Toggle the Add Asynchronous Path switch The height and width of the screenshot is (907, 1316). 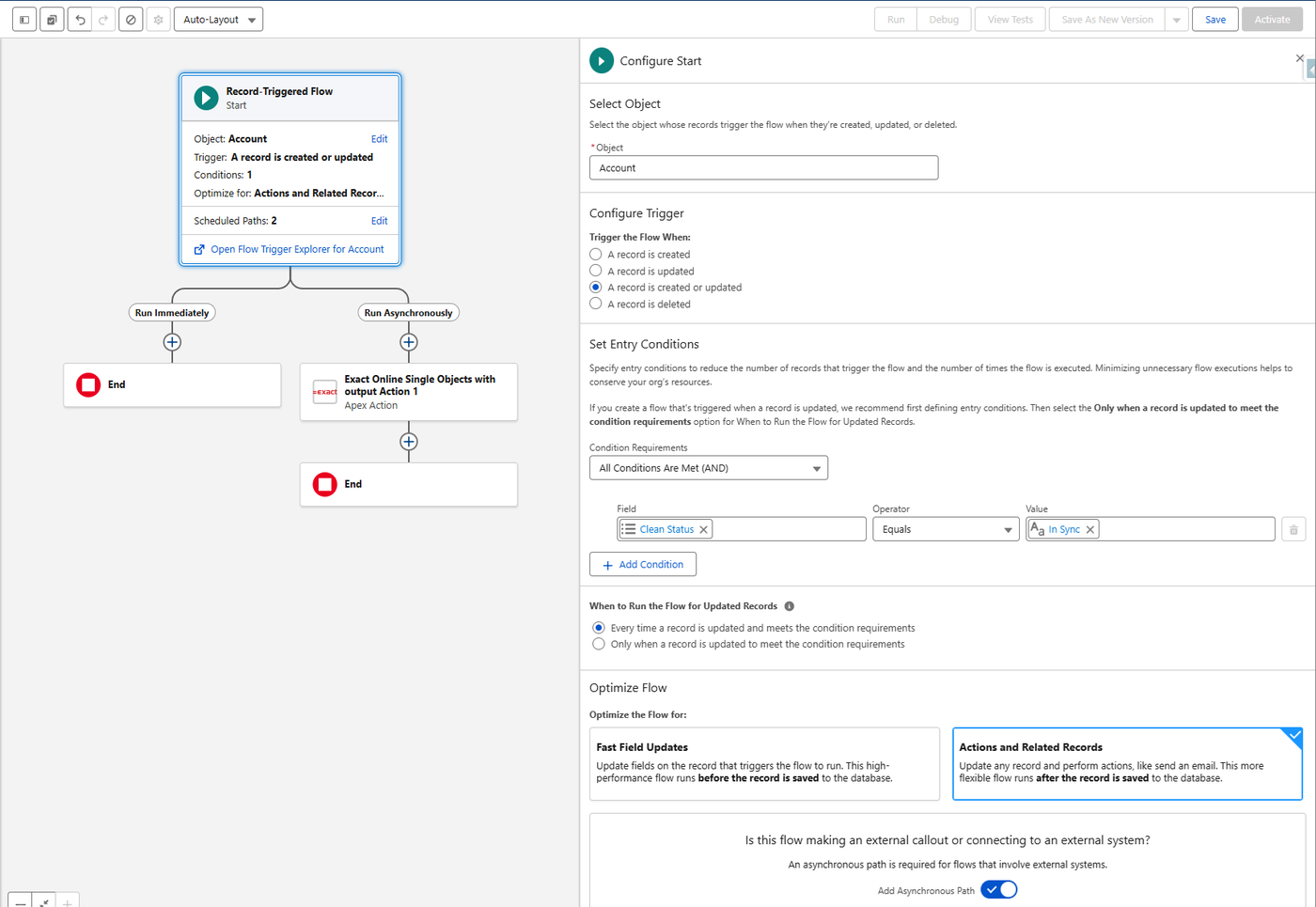coord(999,890)
